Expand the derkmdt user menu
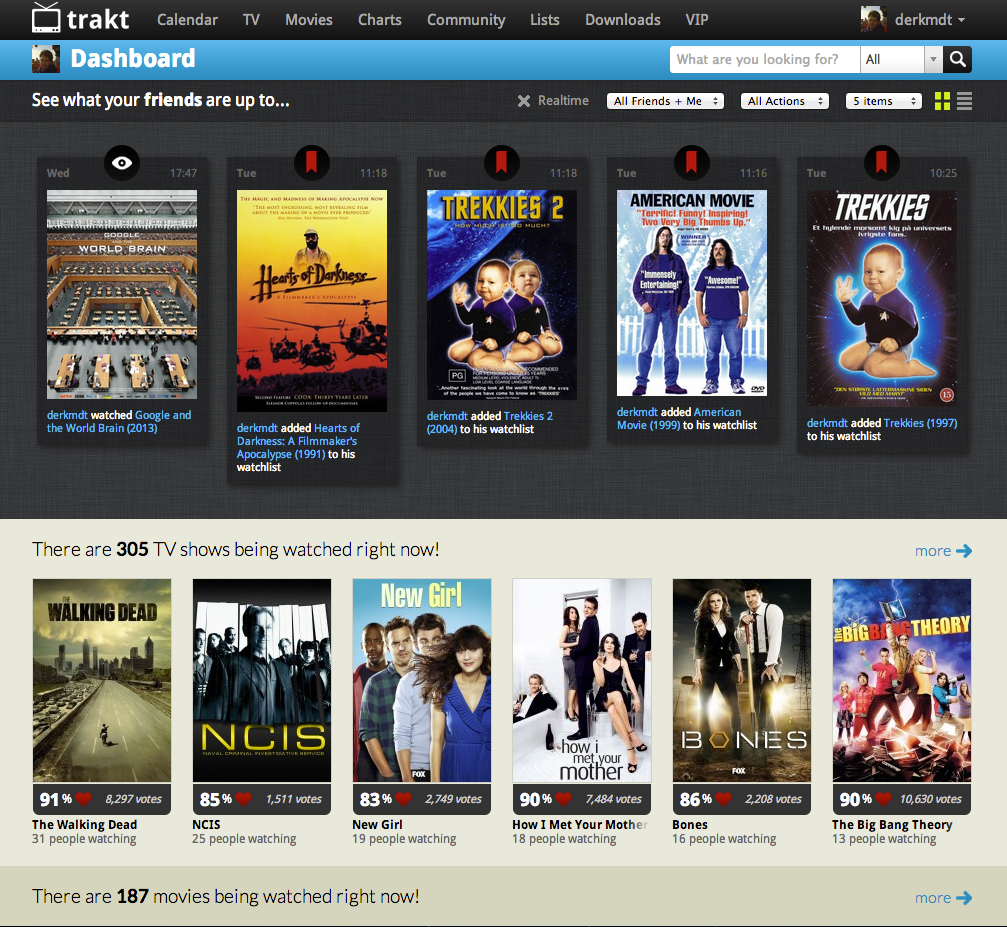1007x927 pixels. click(930, 20)
